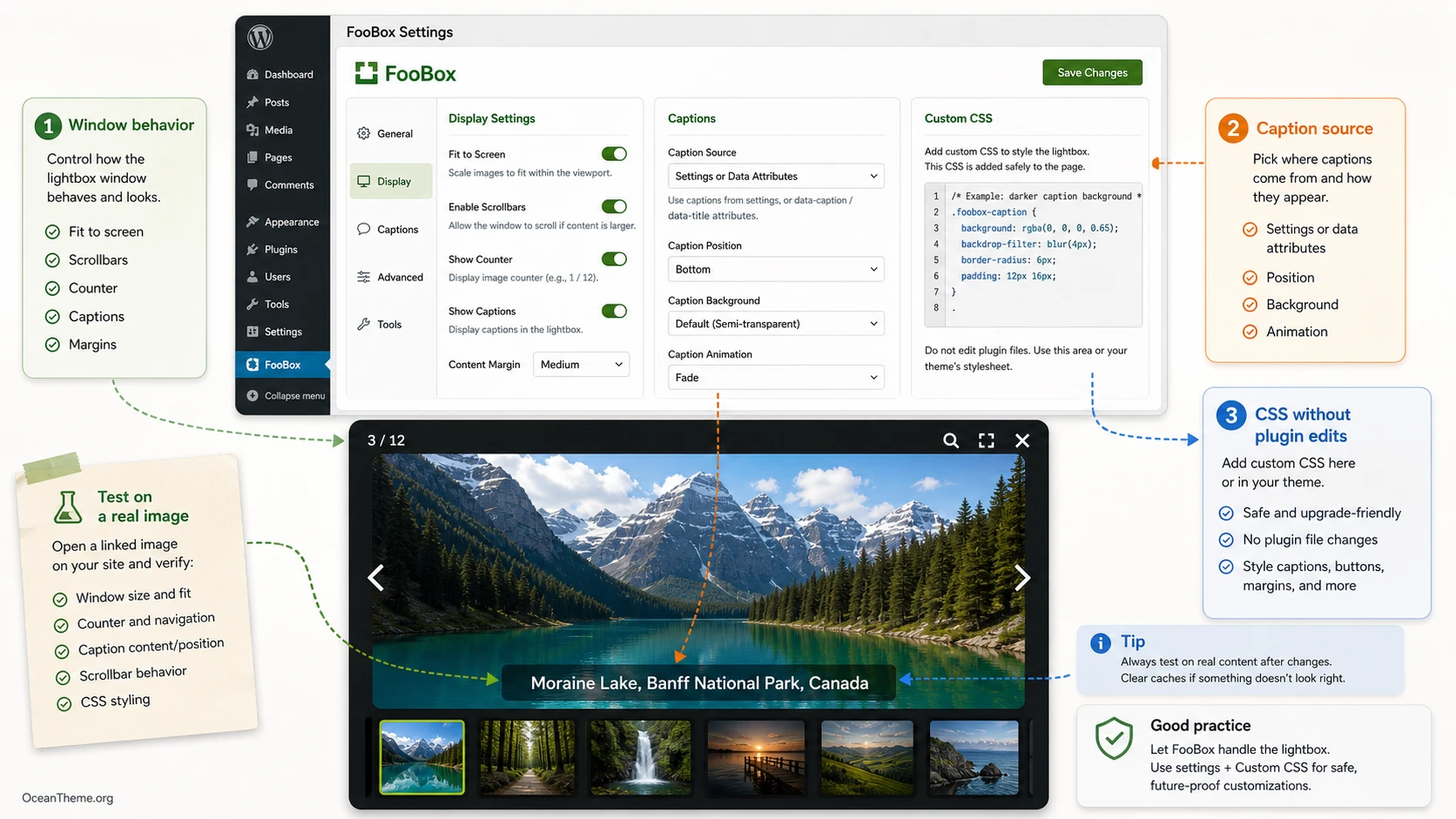The image size is (1456, 819).
Task: Click the Comments bubble icon
Action: (253, 185)
